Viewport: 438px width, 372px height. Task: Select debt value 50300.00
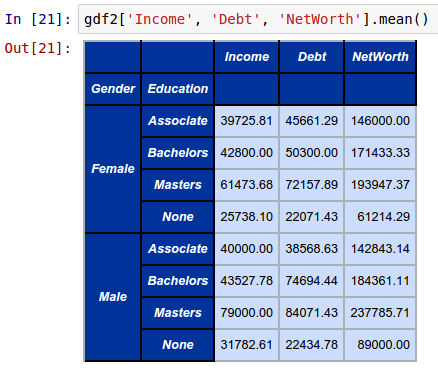(312, 153)
